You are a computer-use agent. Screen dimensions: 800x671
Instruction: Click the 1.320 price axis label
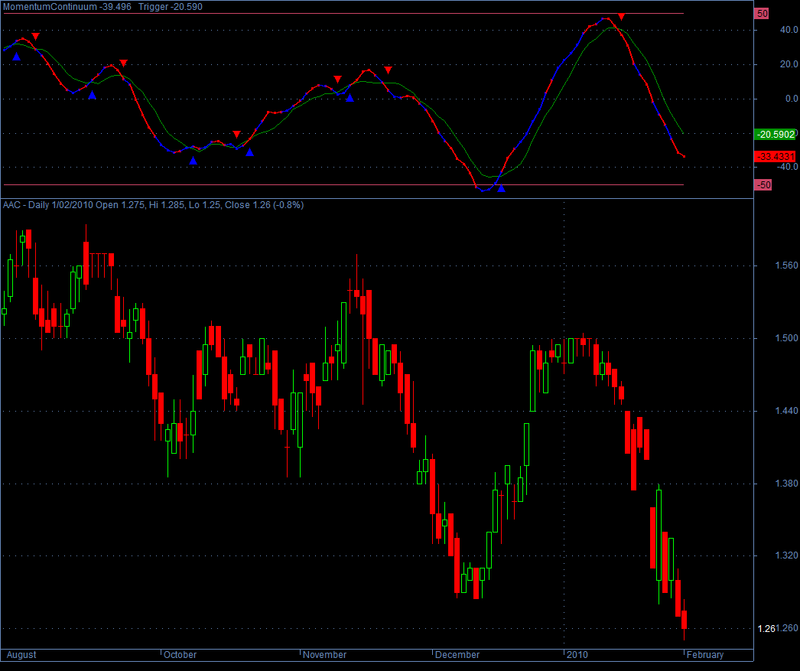[x=787, y=556]
